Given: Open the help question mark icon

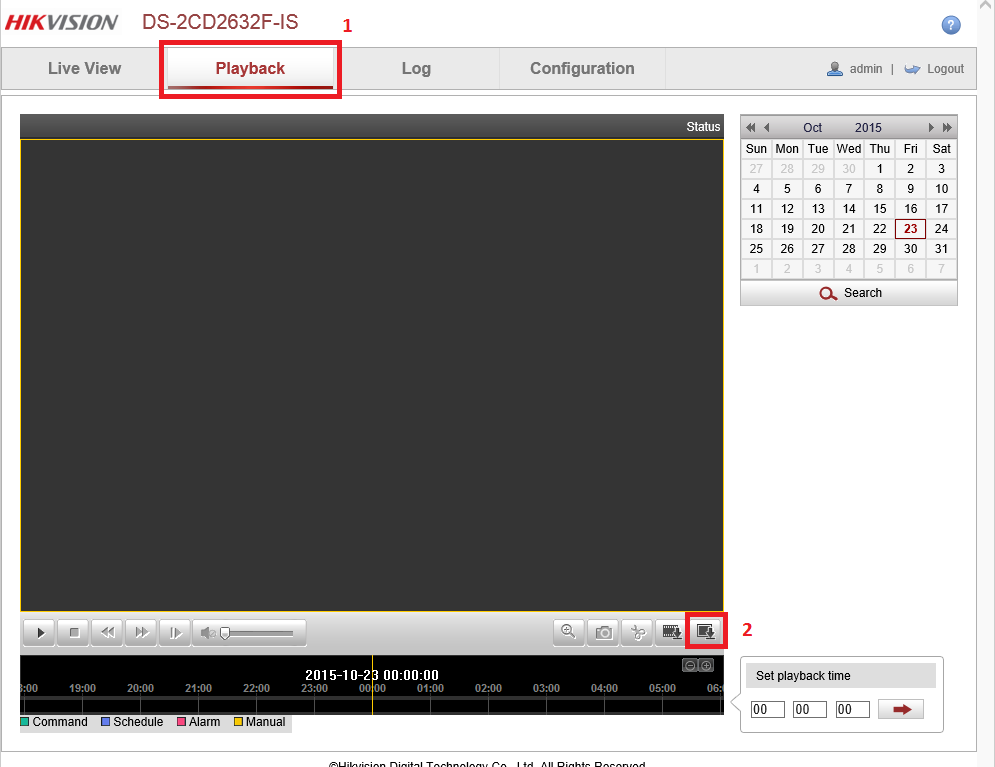Looking at the screenshot, I should click(951, 25).
